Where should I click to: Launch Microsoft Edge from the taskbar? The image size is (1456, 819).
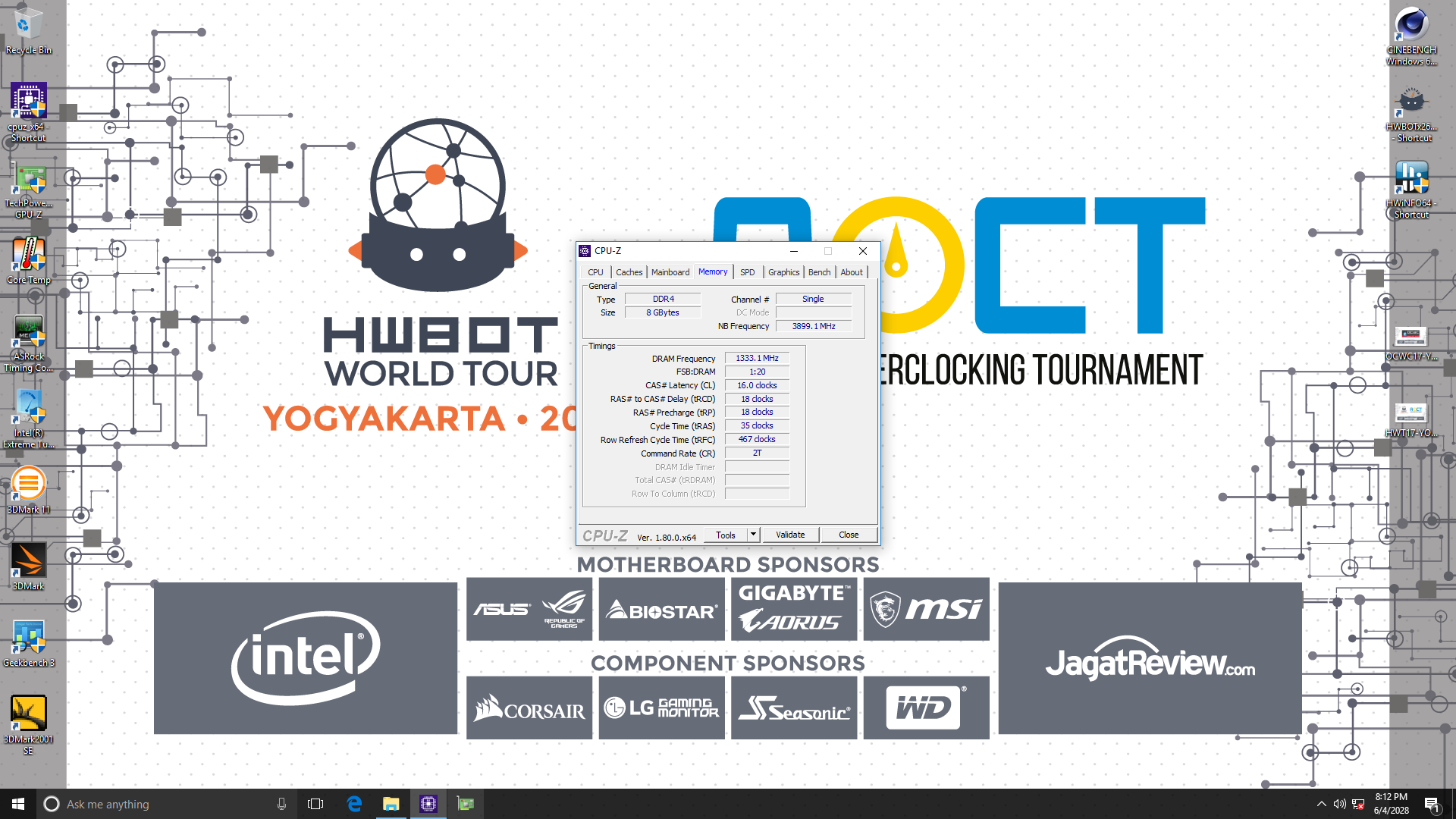353,804
